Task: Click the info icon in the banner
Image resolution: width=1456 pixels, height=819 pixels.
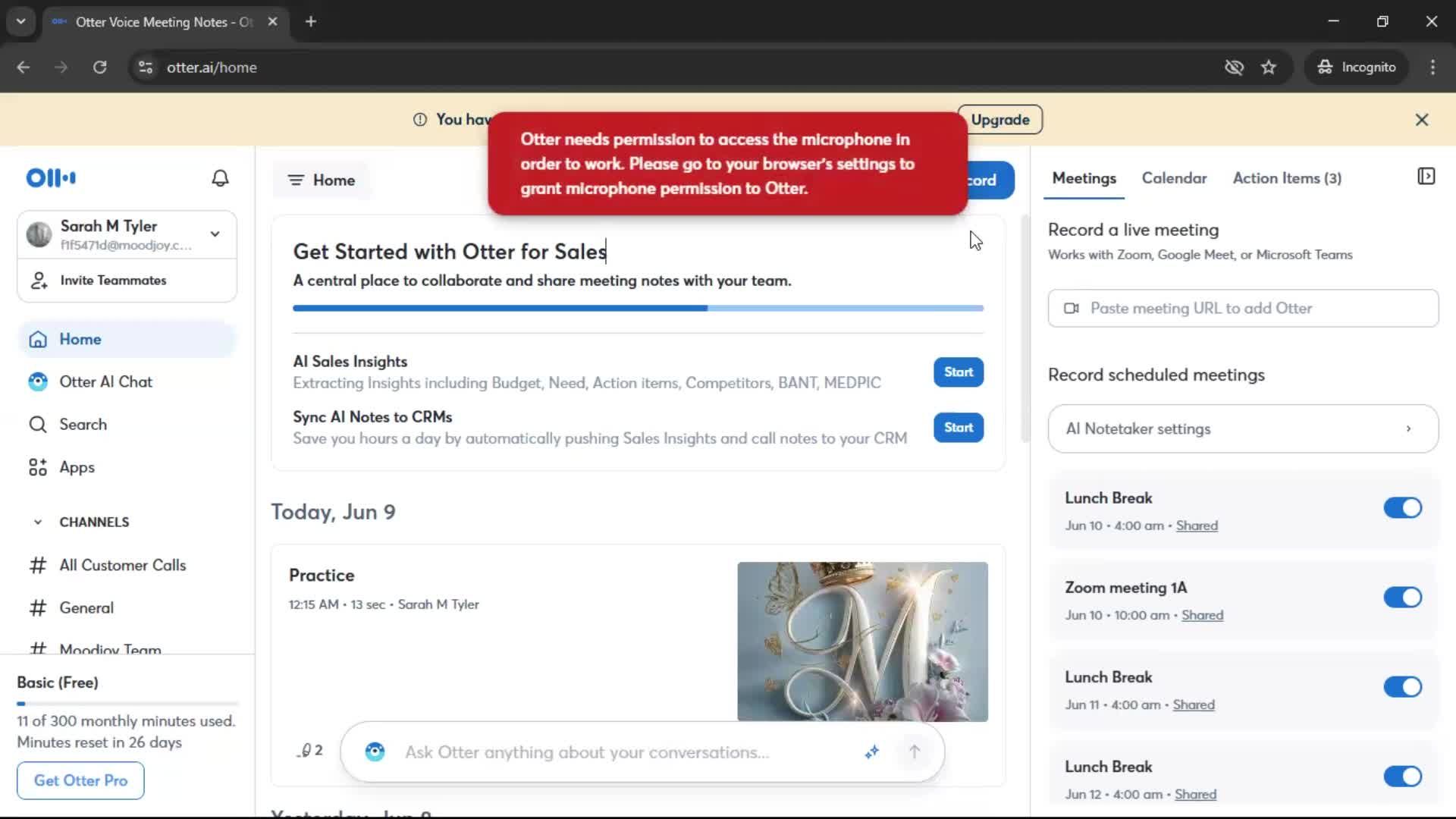Action: click(419, 120)
